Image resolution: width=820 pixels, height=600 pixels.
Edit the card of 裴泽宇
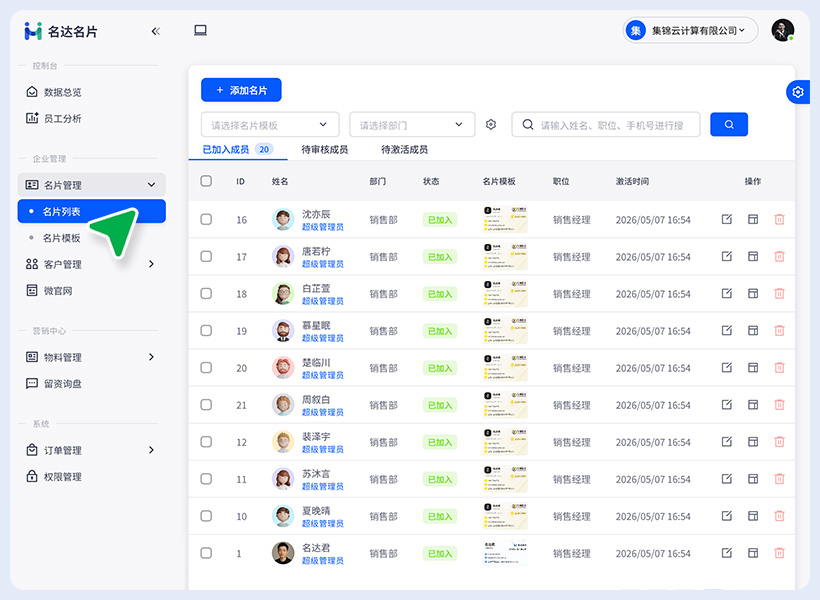pos(726,442)
